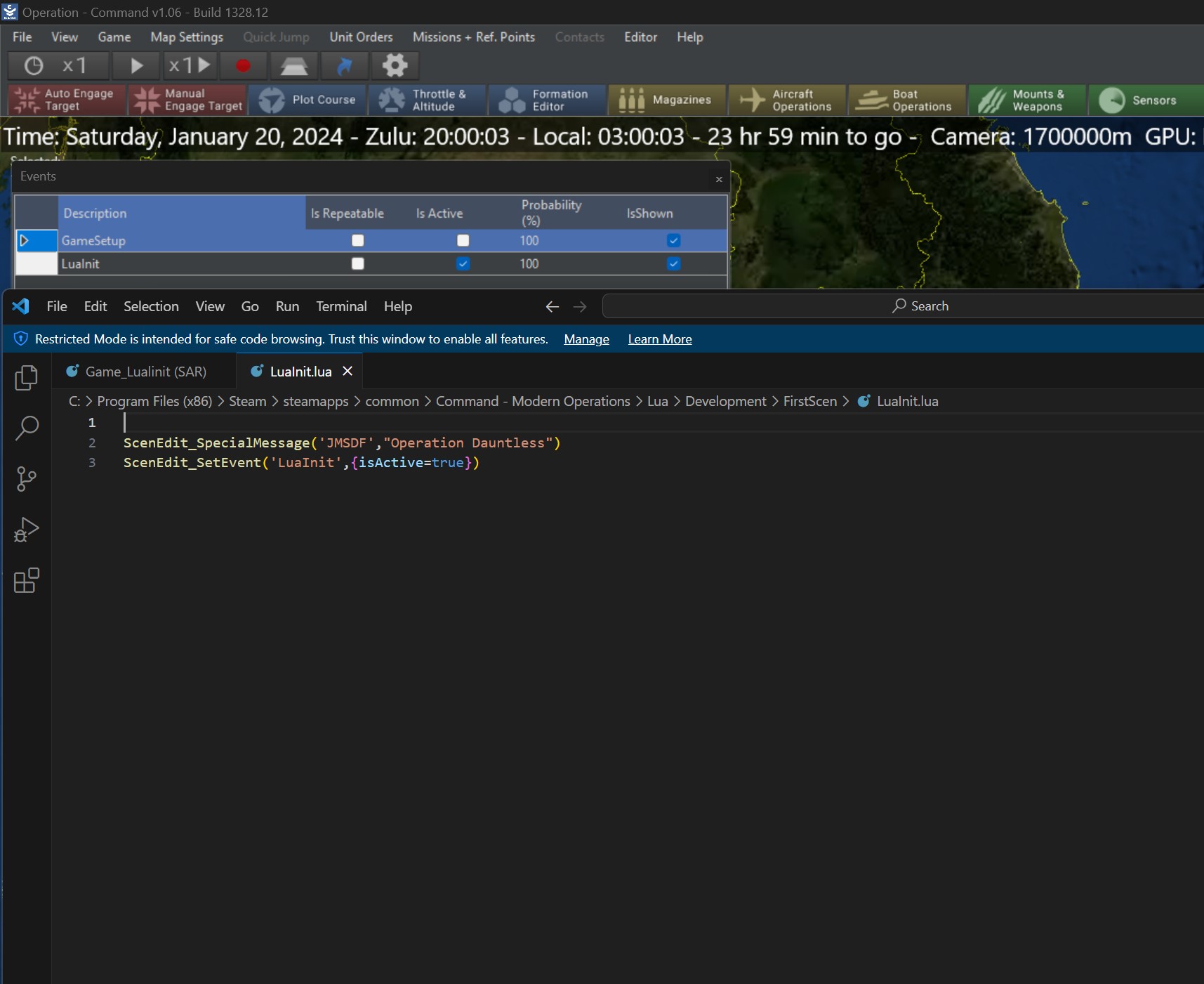Open Boat Operations
This screenshot has height=984, width=1204.
908,100
